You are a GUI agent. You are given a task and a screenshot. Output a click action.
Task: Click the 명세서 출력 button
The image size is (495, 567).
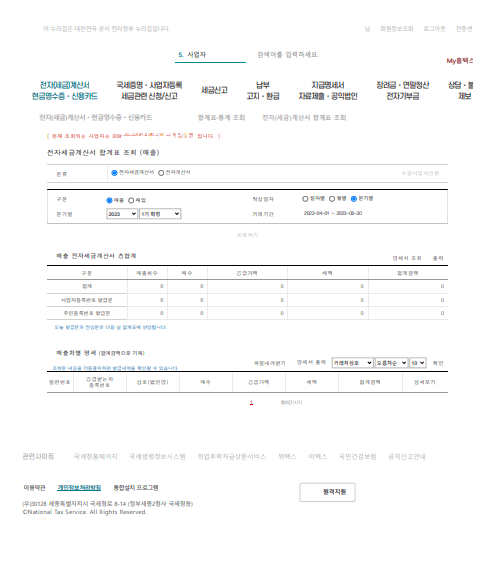(x=311, y=362)
